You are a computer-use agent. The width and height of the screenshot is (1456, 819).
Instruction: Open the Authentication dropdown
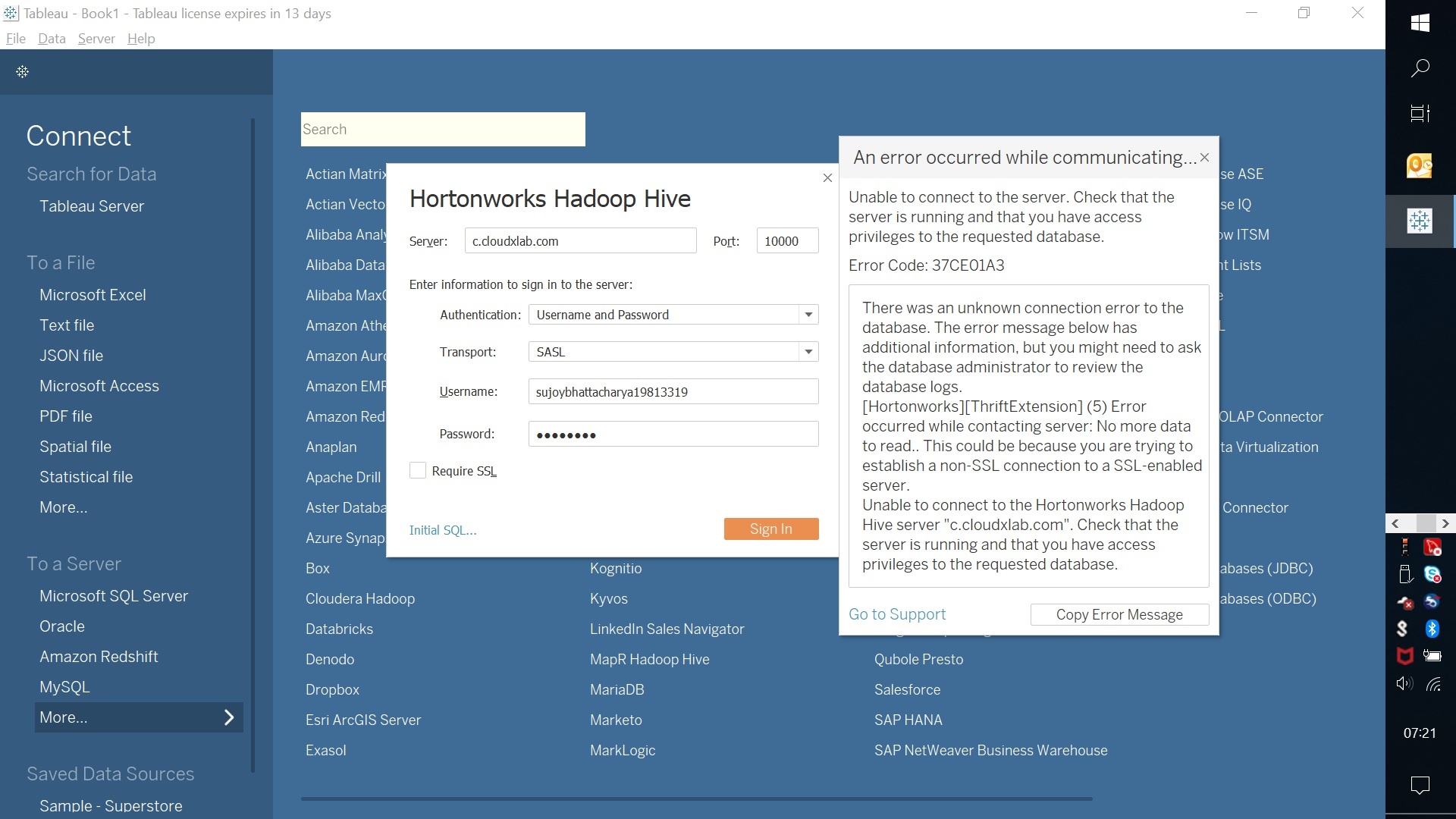point(808,315)
